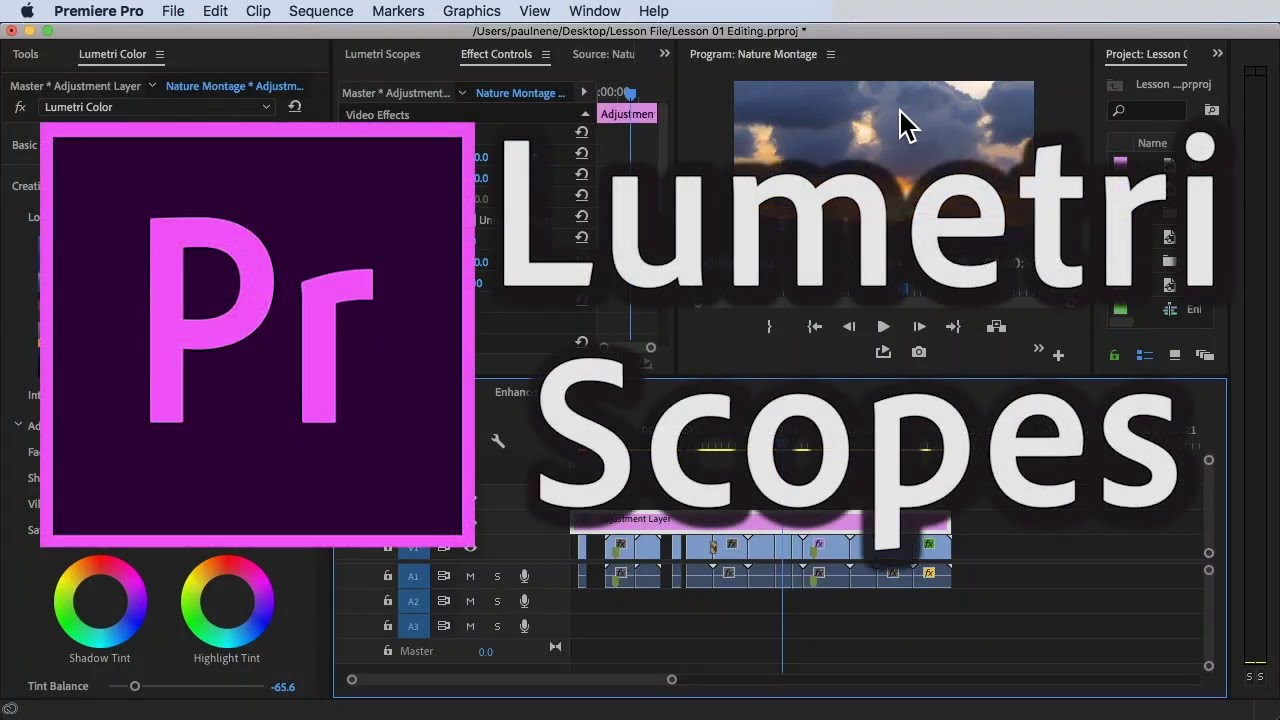This screenshot has width=1280, height=720.
Task: Click Mark Out in the Program monitor
Action: (x=769, y=327)
